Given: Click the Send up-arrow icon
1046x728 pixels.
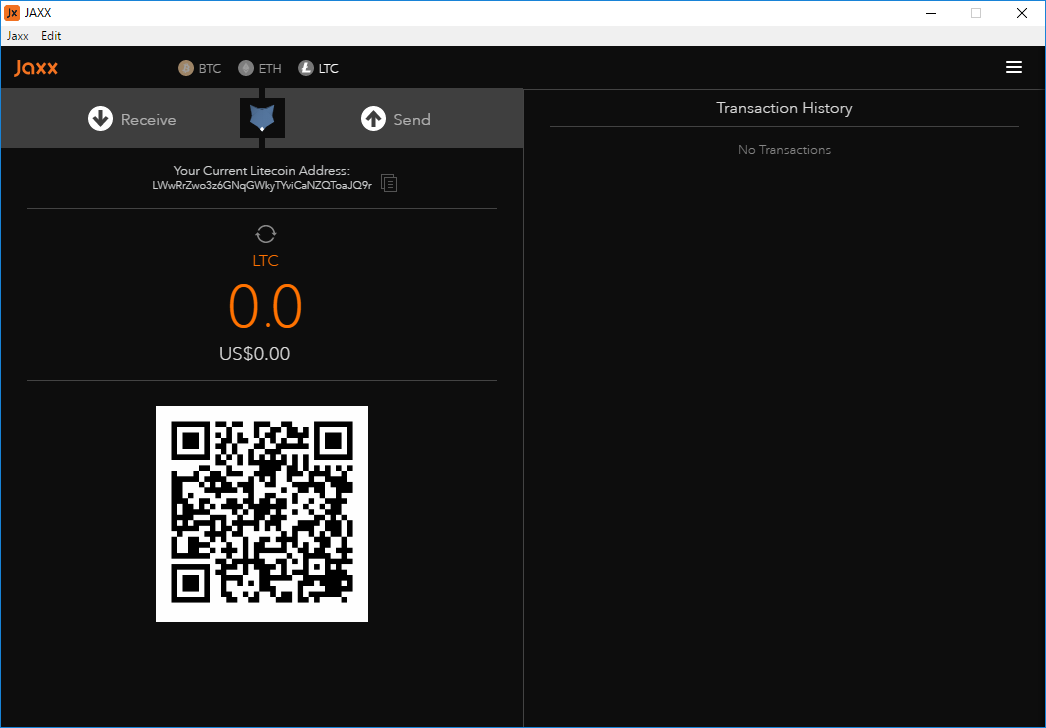Looking at the screenshot, I should click(x=374, y=119).
